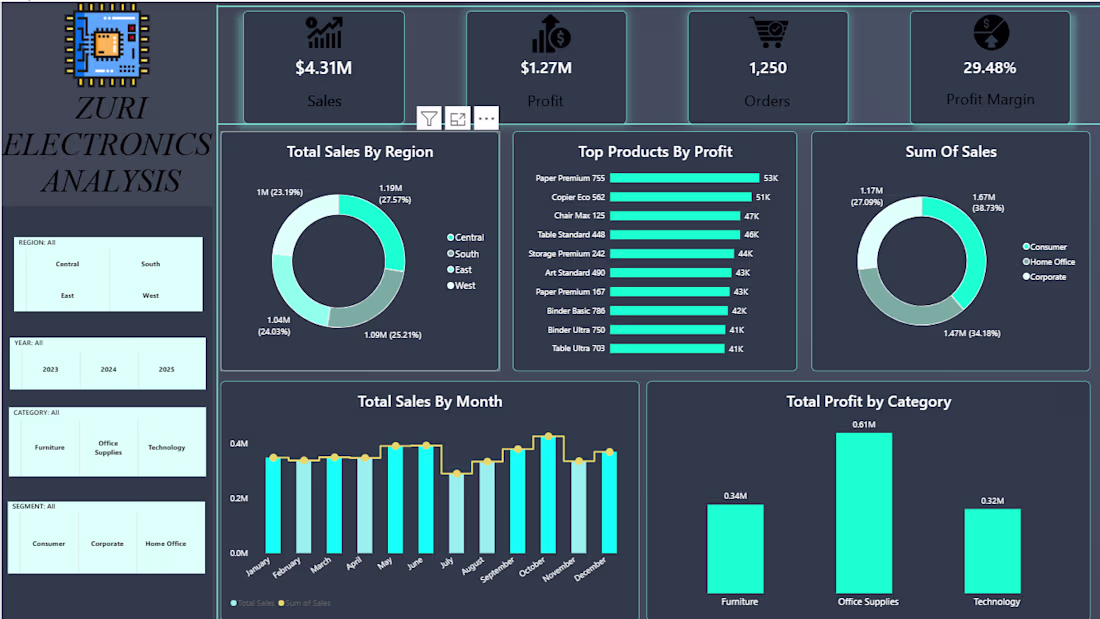The image size is (1100, 619).
Task: Click the 1.09M (25.21%) donut label
Action: [x=393, y=335]
